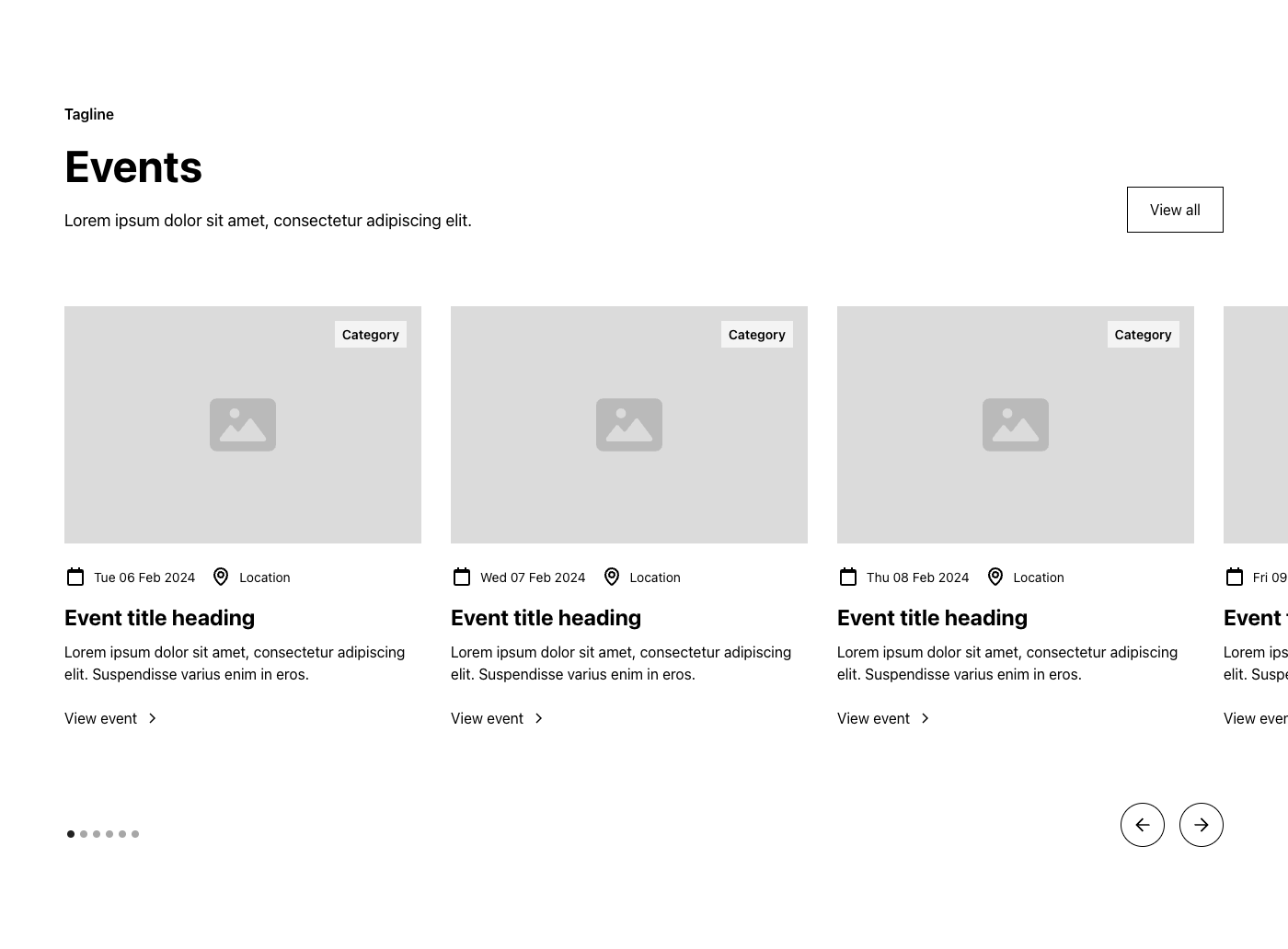
Task: Click the View all button
Action: pyautogui.click(x=1175, y=210)
